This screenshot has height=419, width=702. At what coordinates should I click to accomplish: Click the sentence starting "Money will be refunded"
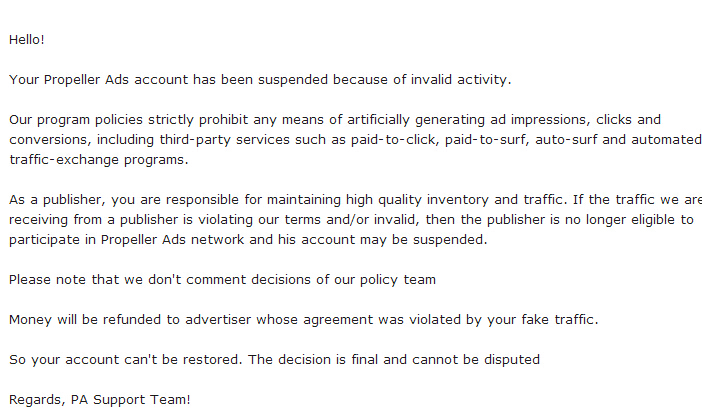point(304,320)
